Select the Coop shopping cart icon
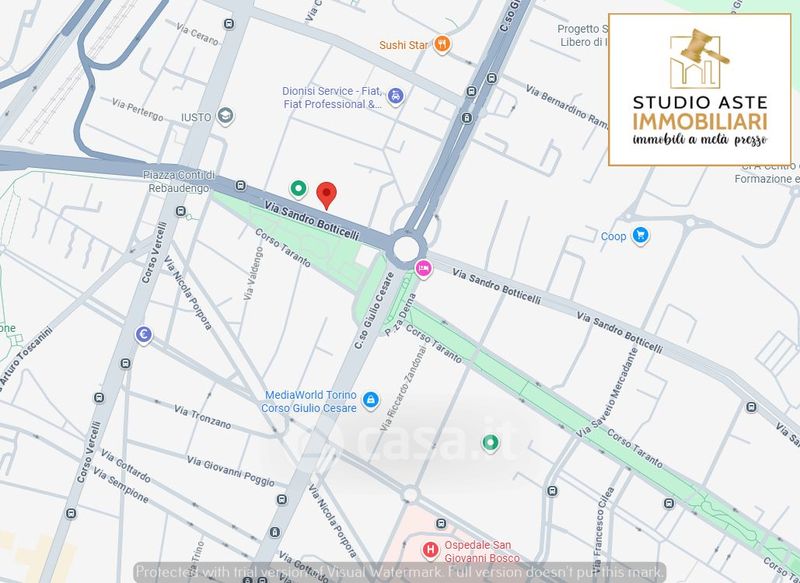This screenshot has width=800, height=583. tap(641, 236)
